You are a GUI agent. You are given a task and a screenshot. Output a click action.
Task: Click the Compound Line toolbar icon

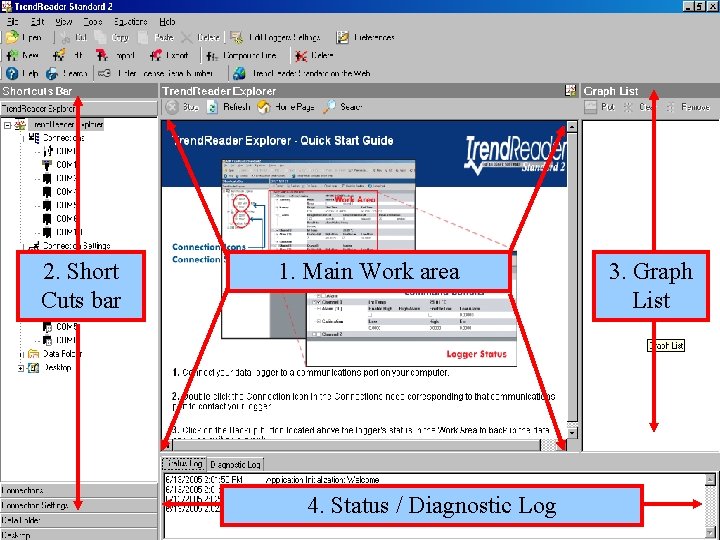(212, 56)
